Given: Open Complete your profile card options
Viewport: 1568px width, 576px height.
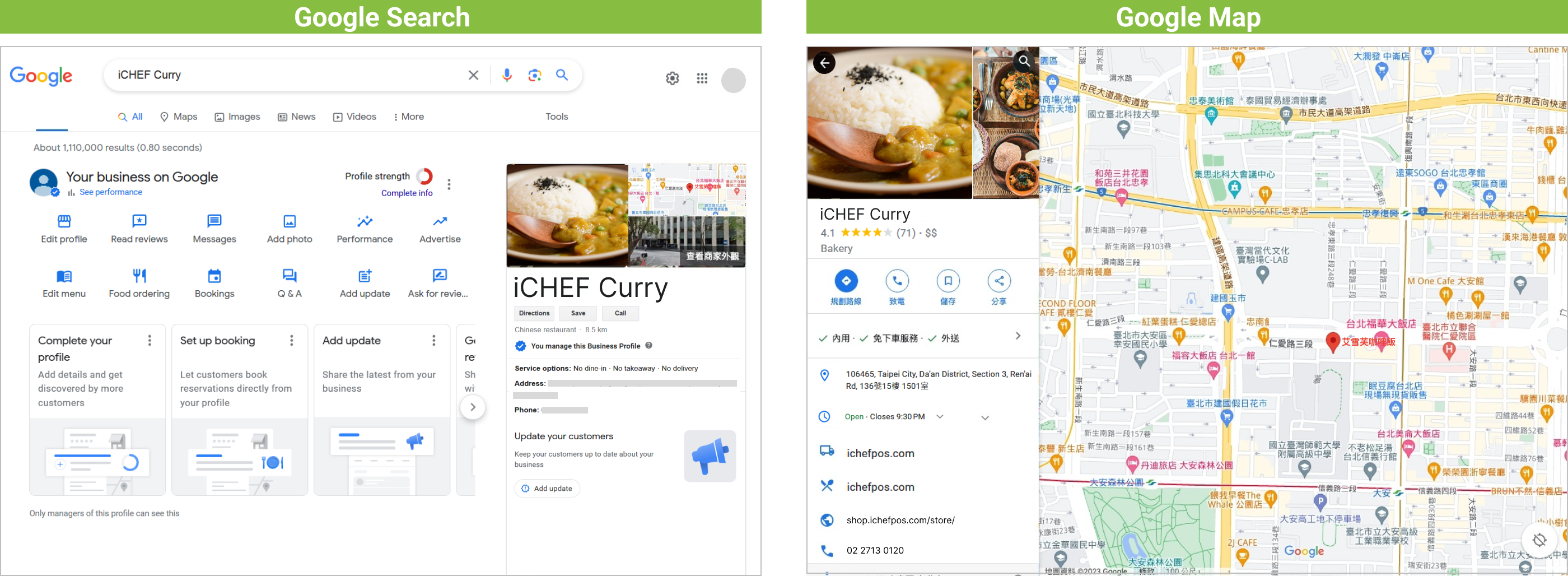Looking at the screenshot, I should point(150,340).
